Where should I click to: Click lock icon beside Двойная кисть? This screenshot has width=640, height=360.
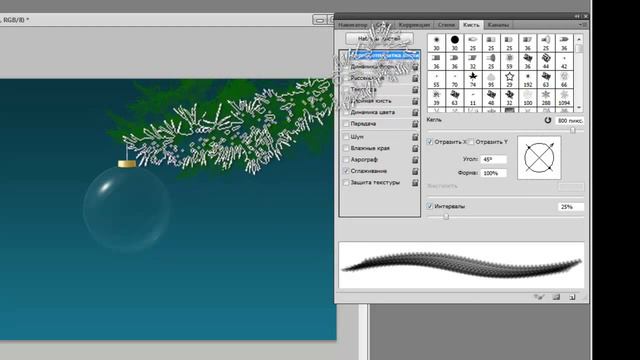pyautogui.click(x=415, y=101)
